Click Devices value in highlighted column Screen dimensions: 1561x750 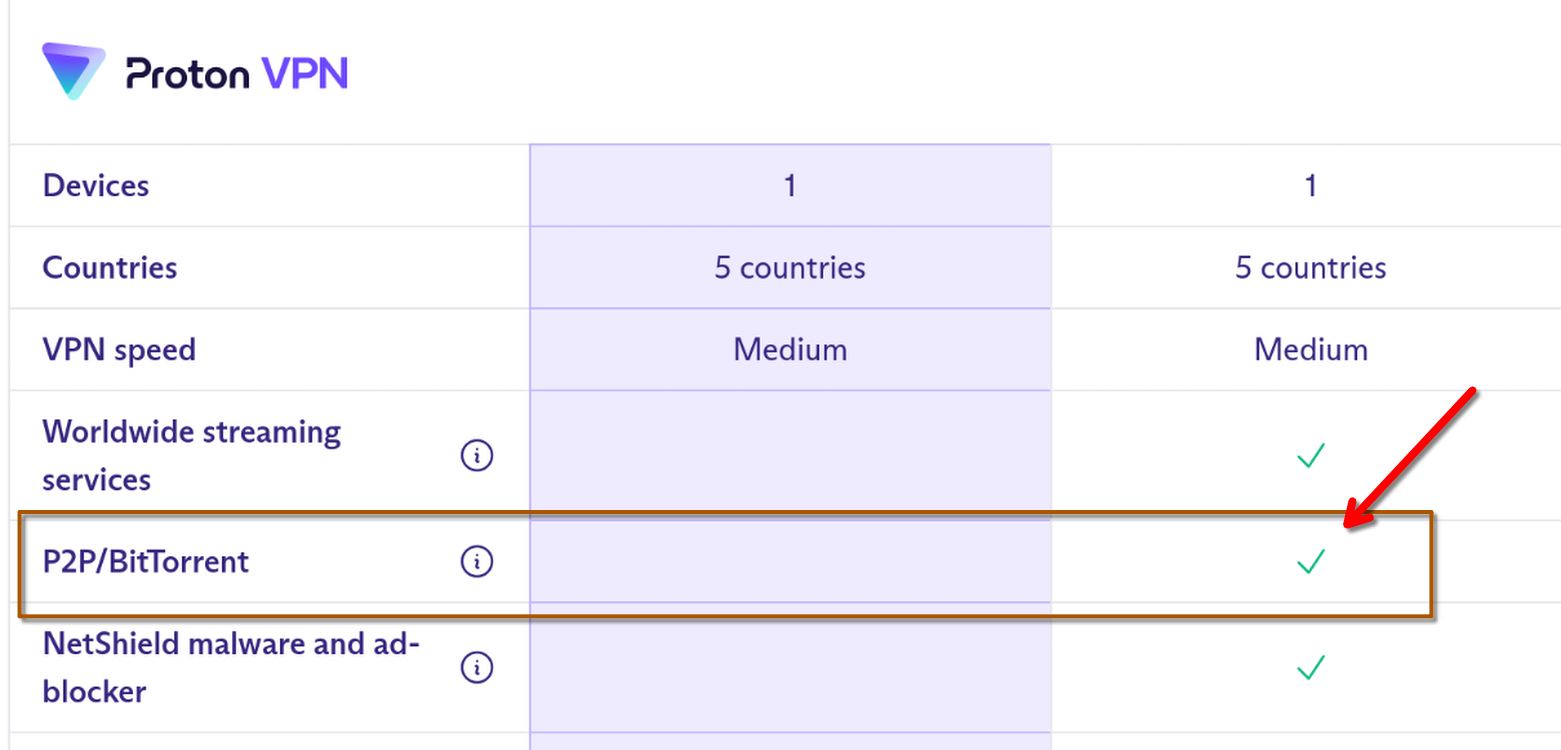[x=790, y=186]
